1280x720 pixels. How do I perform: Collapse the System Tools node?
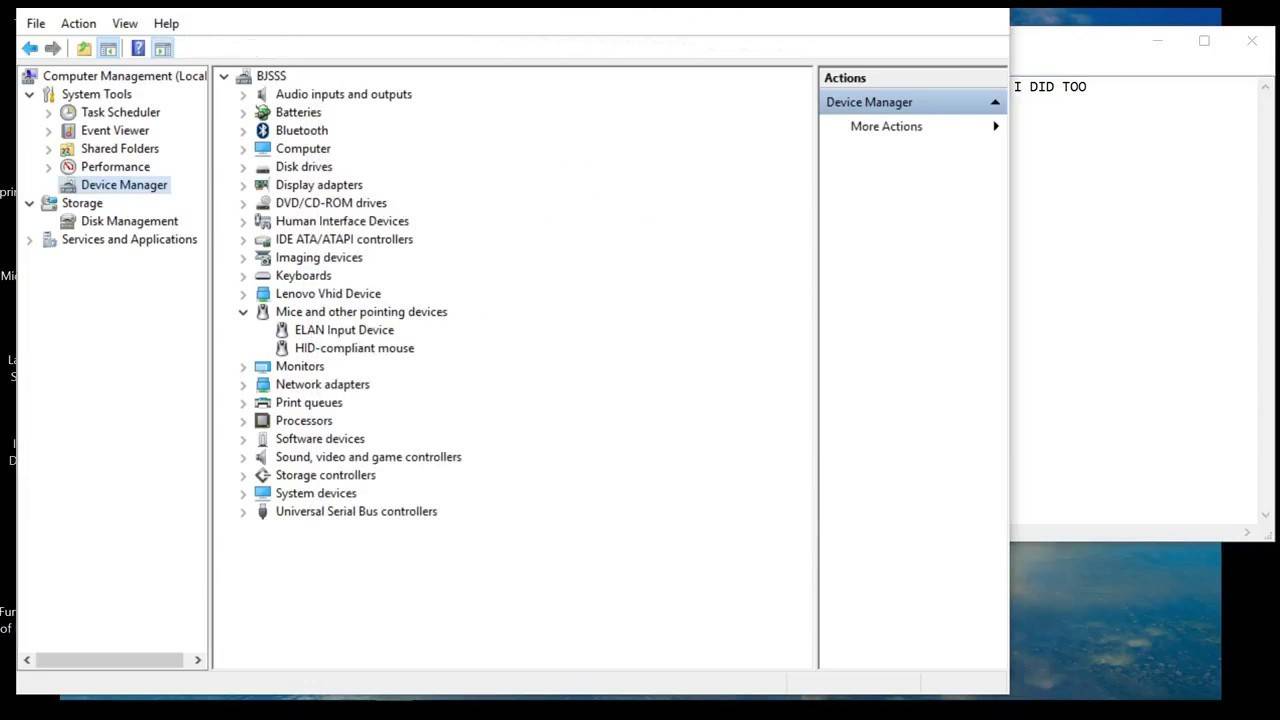pos(30,94)
